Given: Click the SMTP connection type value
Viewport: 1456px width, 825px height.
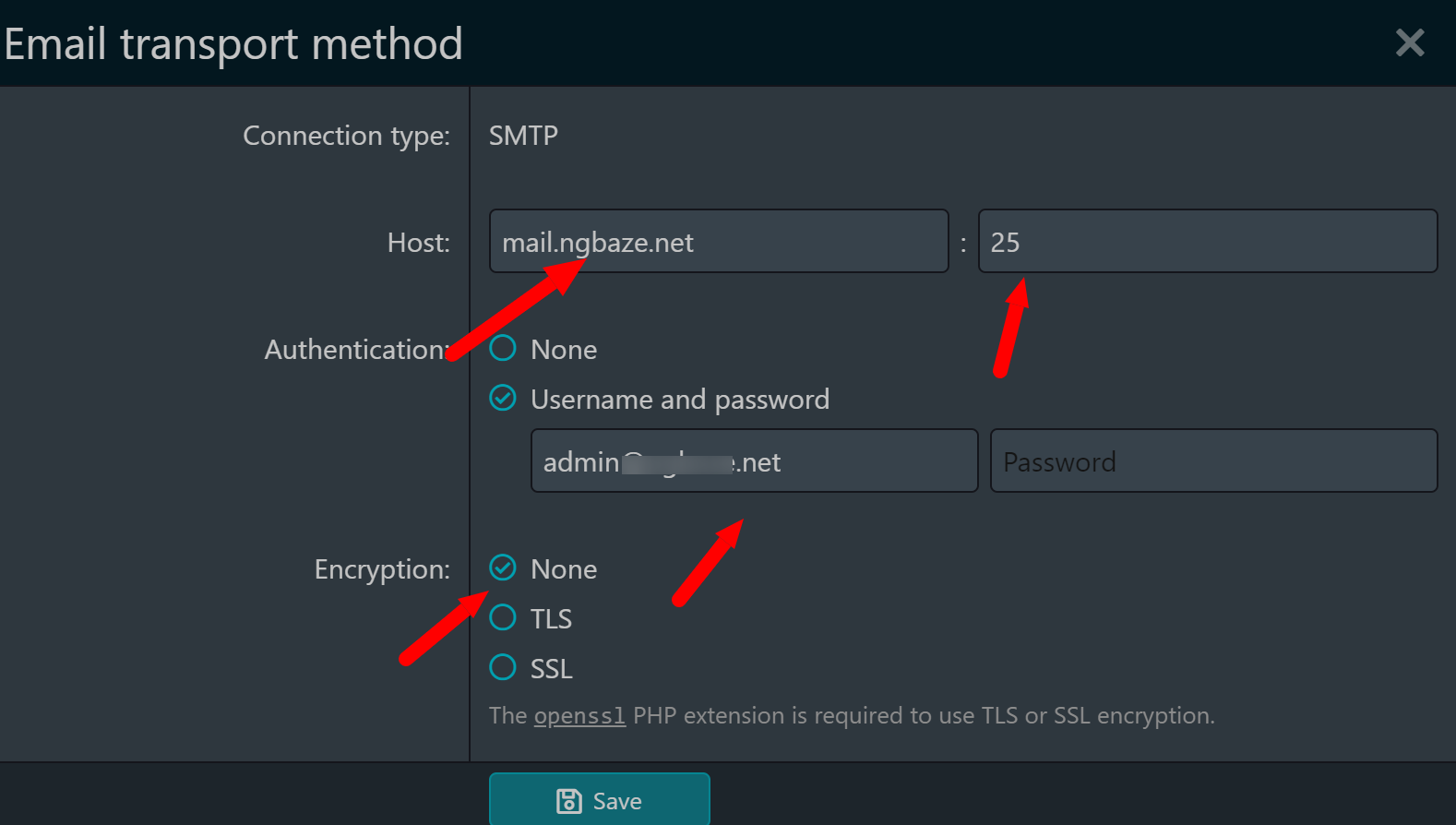Looking at the screenshot, I should point(523,136).
